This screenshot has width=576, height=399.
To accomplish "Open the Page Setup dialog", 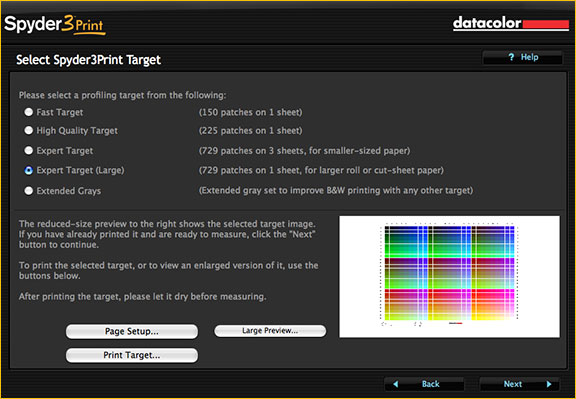I will pos(132,331).
